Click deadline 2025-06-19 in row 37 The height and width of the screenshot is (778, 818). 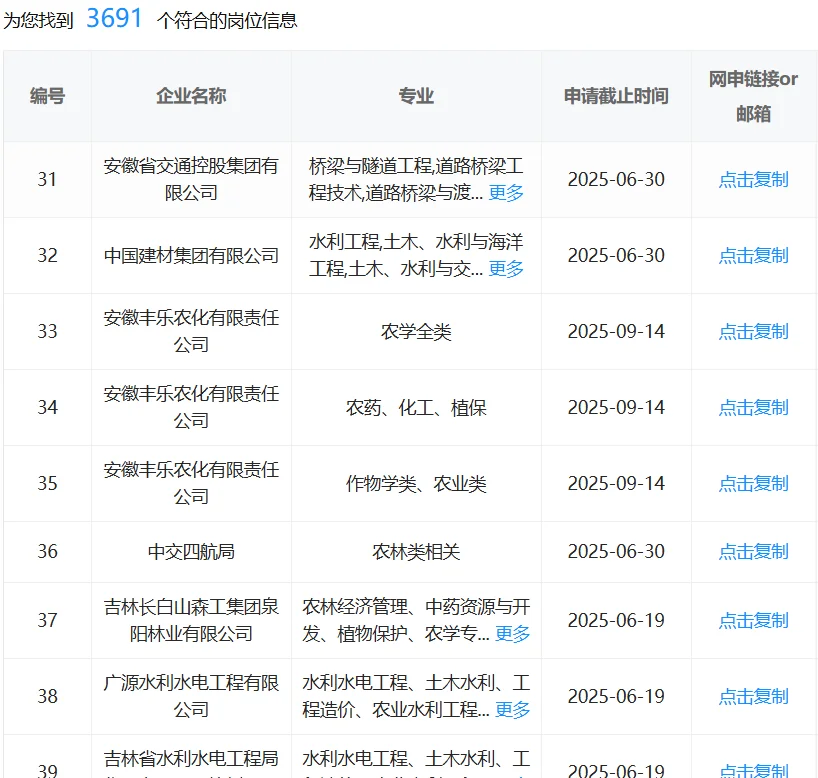coord(616,620)
